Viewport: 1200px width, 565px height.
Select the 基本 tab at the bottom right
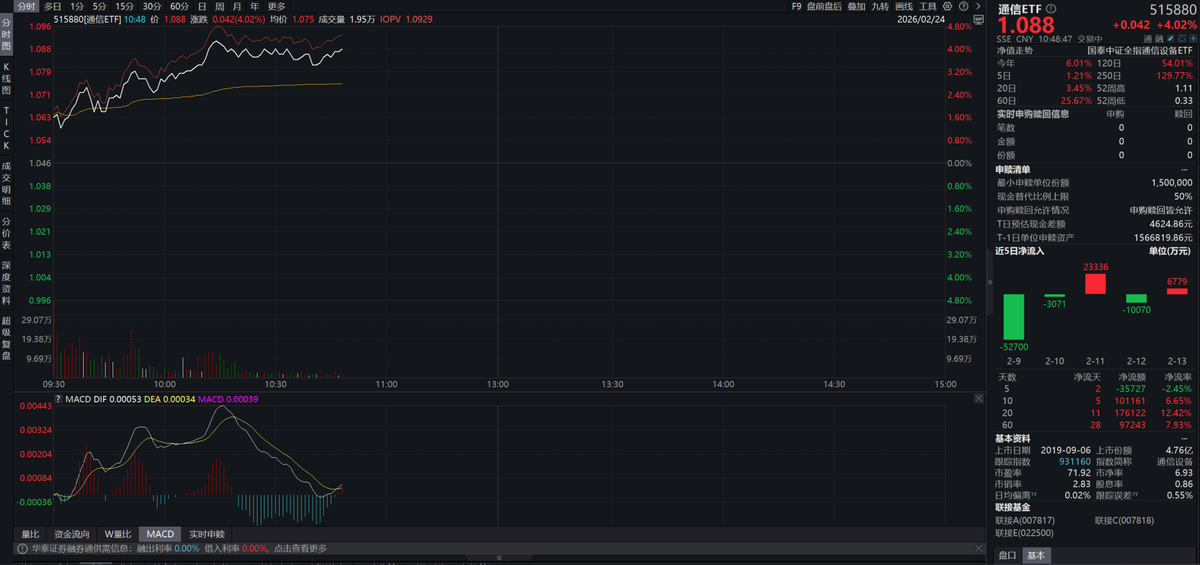[1036, 555]
